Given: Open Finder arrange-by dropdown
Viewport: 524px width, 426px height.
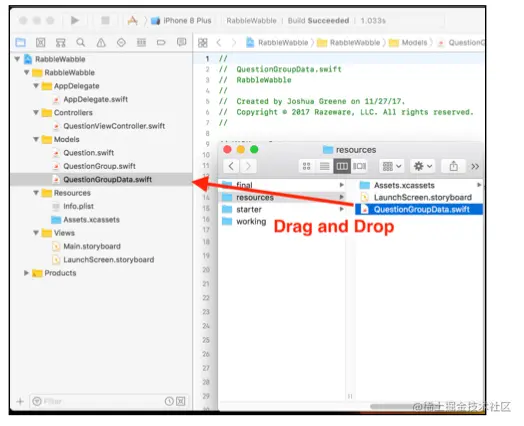Looking at the screenshot, I should pyautogui.click(x=392, y=166).
